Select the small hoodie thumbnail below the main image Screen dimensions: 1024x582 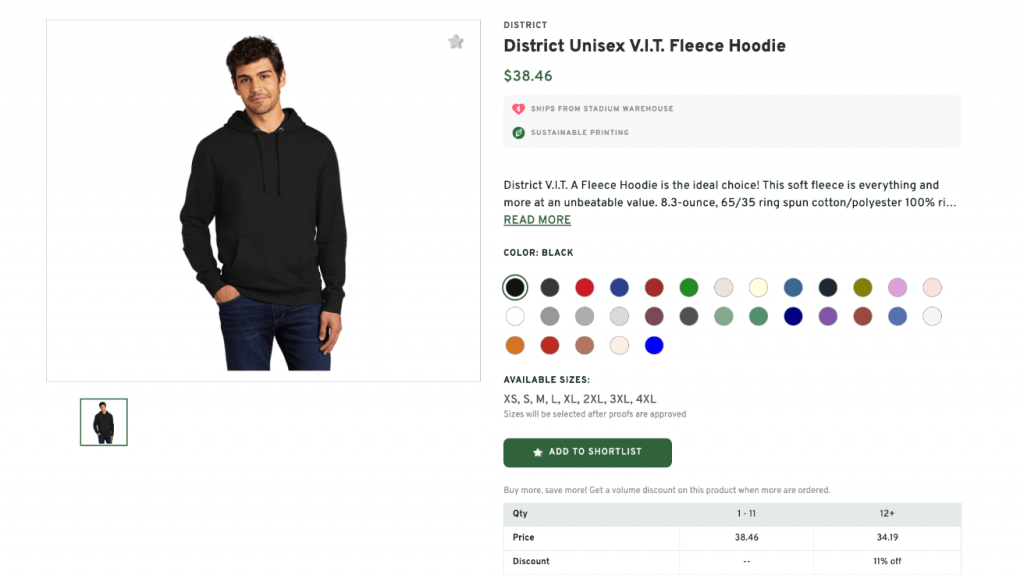pos(103,421)
